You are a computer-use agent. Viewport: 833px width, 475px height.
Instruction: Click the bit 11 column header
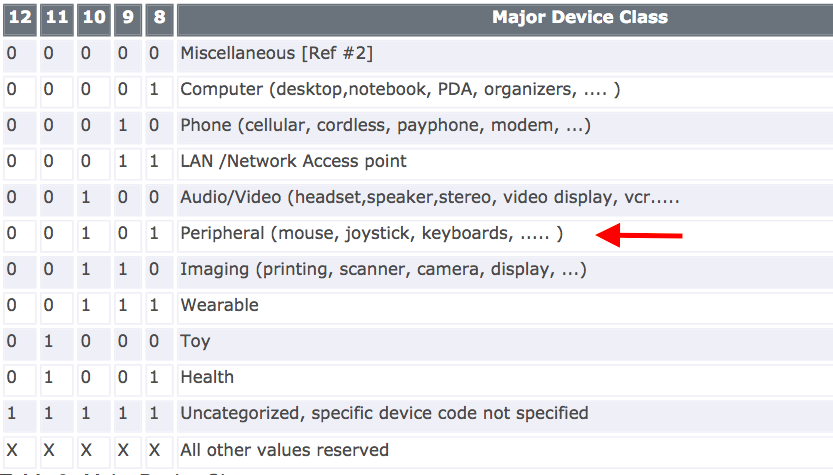click(56, 17)
